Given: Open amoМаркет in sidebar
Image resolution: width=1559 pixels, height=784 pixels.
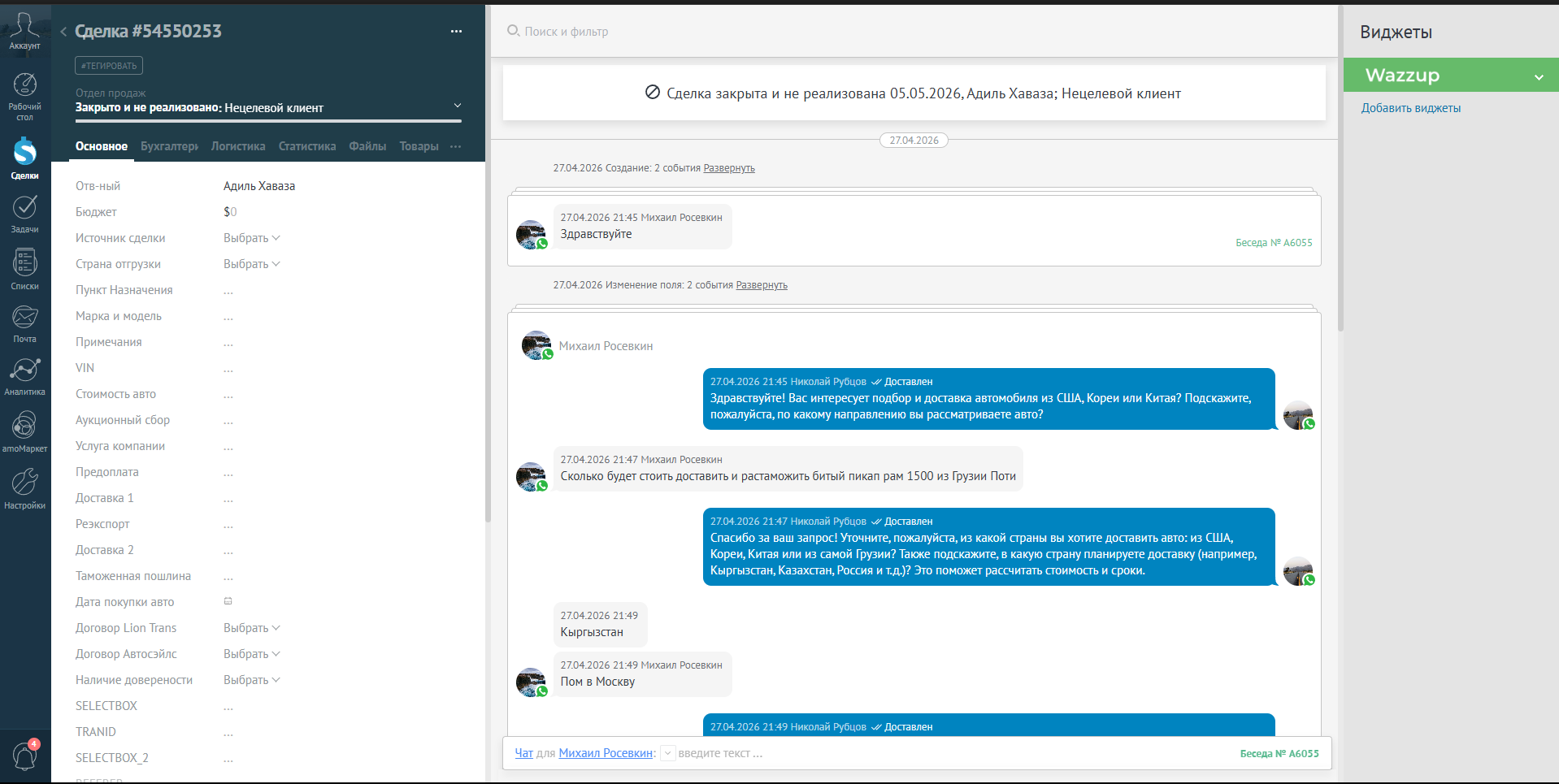Looking at the screenshot, I should pos(24,431).
